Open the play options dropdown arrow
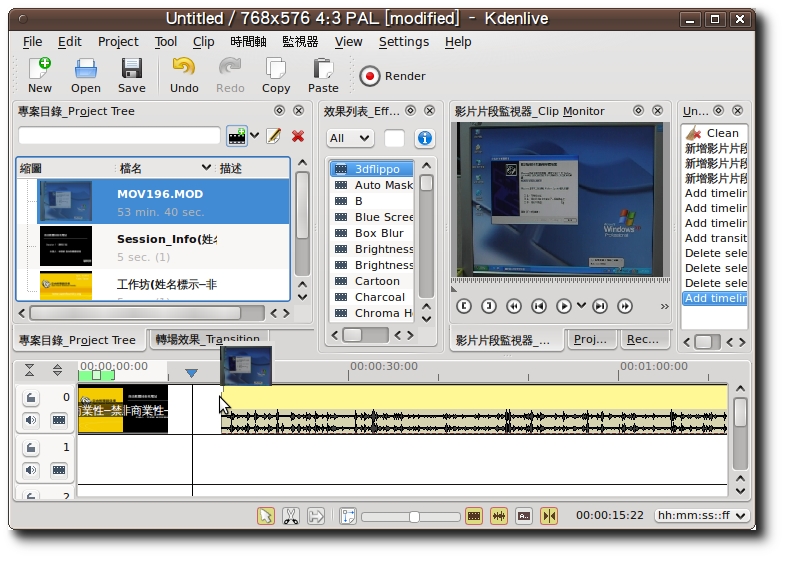 (x=581, y=306)
